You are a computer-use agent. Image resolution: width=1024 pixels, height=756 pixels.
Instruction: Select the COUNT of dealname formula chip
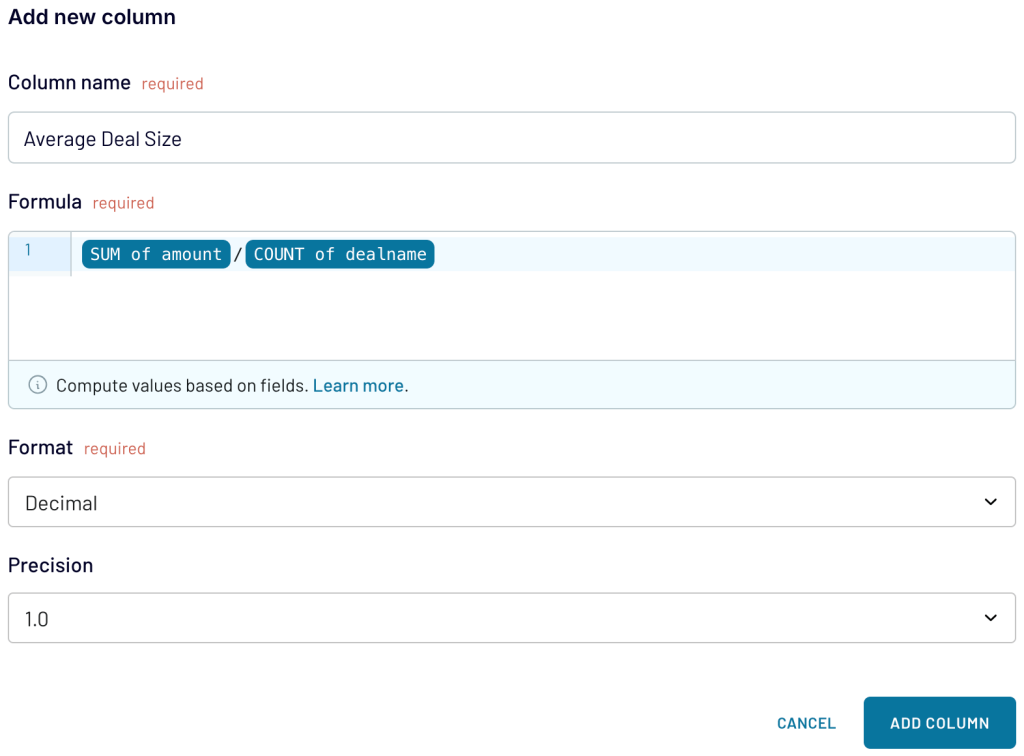(x=340, y=254)
